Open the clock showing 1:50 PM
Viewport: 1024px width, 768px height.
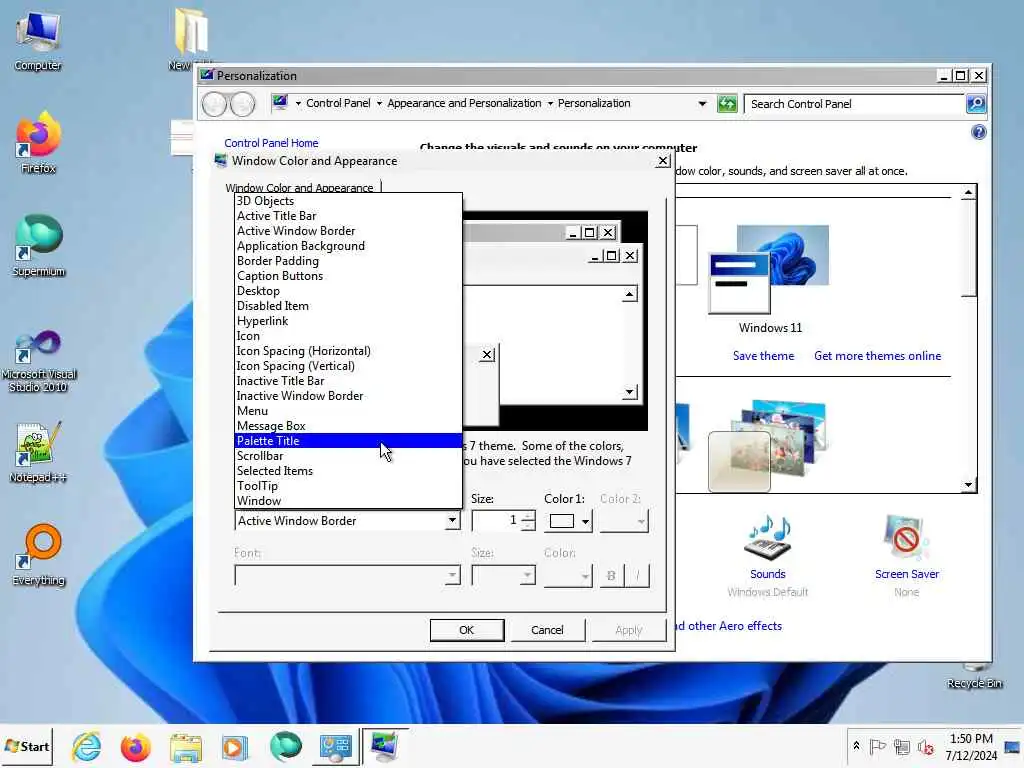(x=971, y=746)
